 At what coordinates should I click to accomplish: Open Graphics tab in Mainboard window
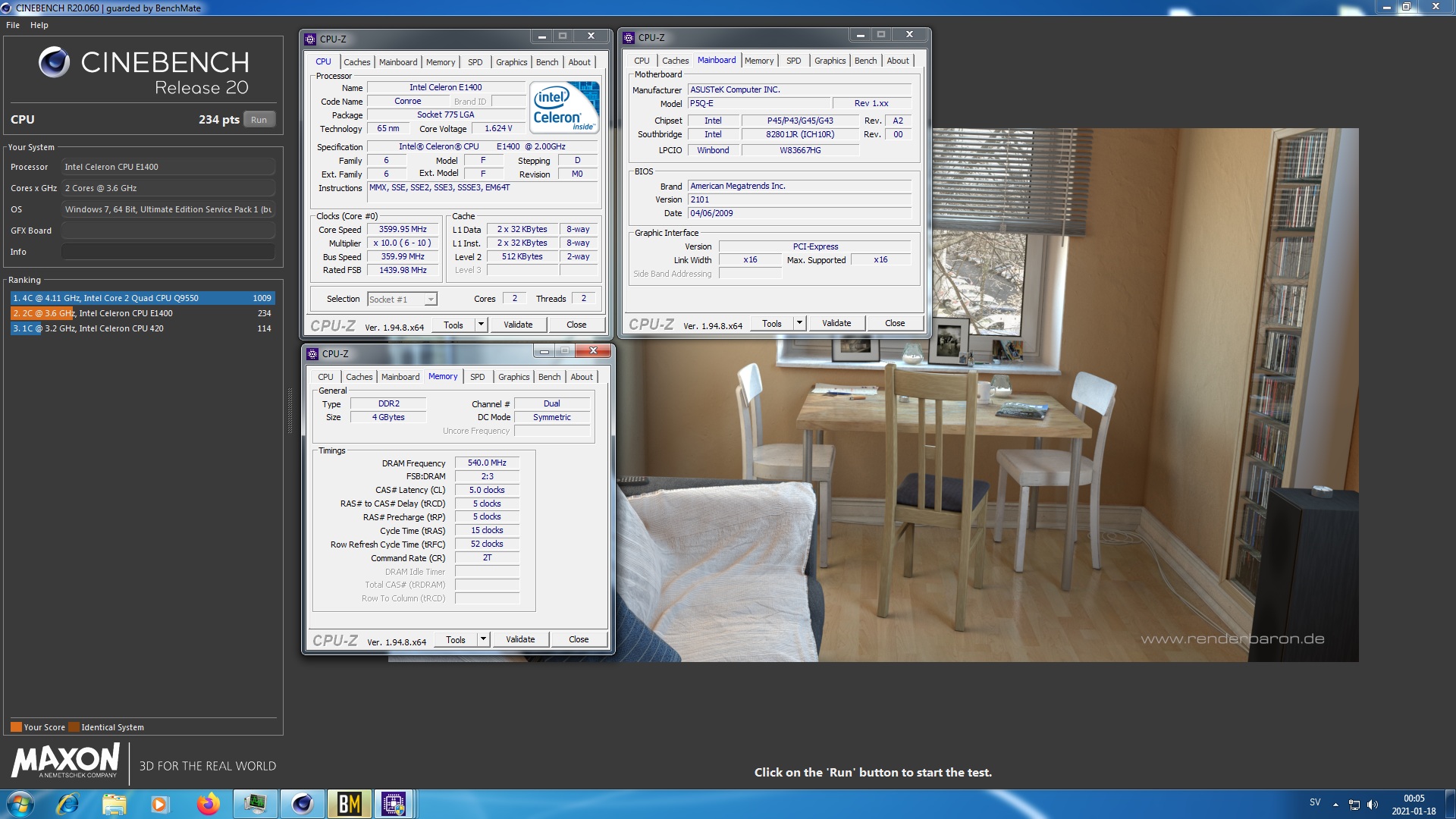click(x=830, y=61)
